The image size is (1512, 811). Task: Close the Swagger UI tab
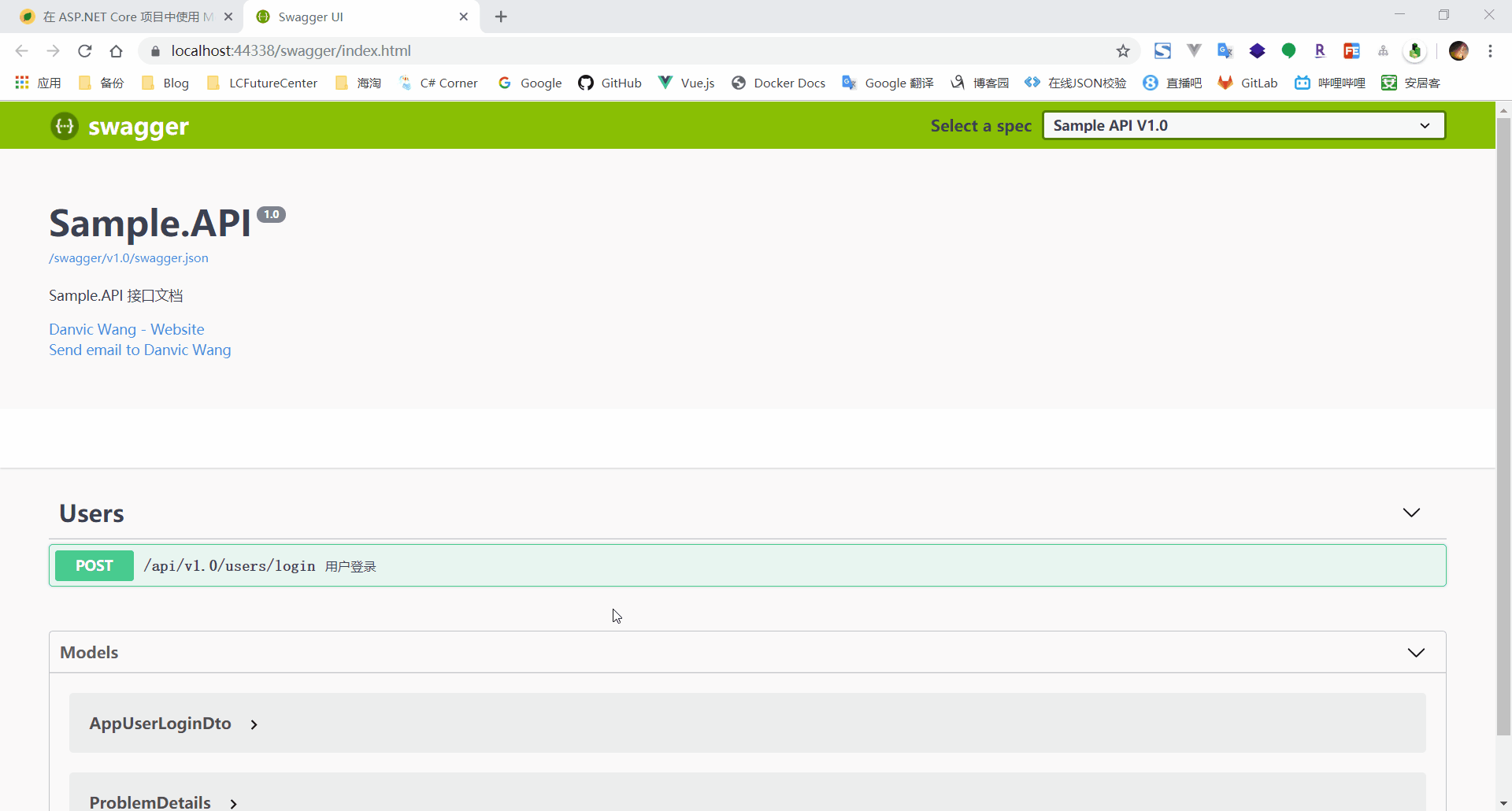click(x=464, y=17)
